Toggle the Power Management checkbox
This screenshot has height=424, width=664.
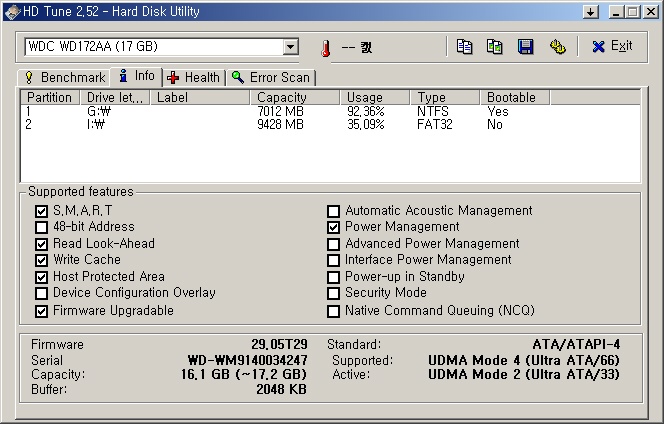333,227
